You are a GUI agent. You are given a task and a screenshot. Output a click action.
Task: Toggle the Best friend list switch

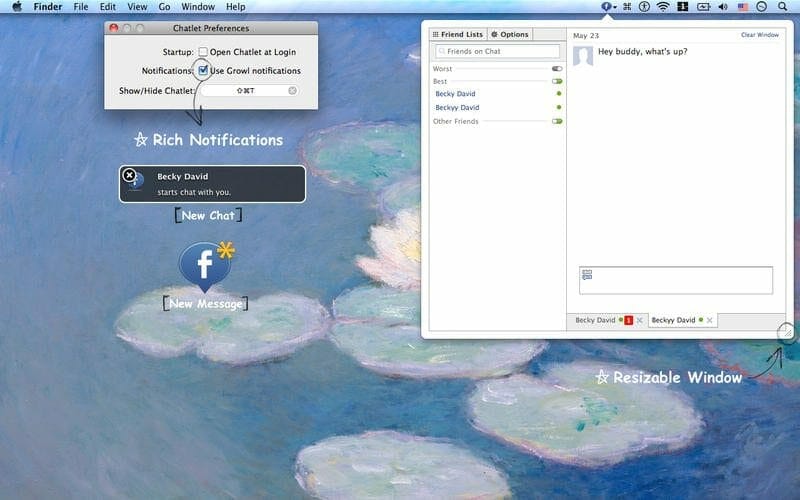(x=557, y=81)
